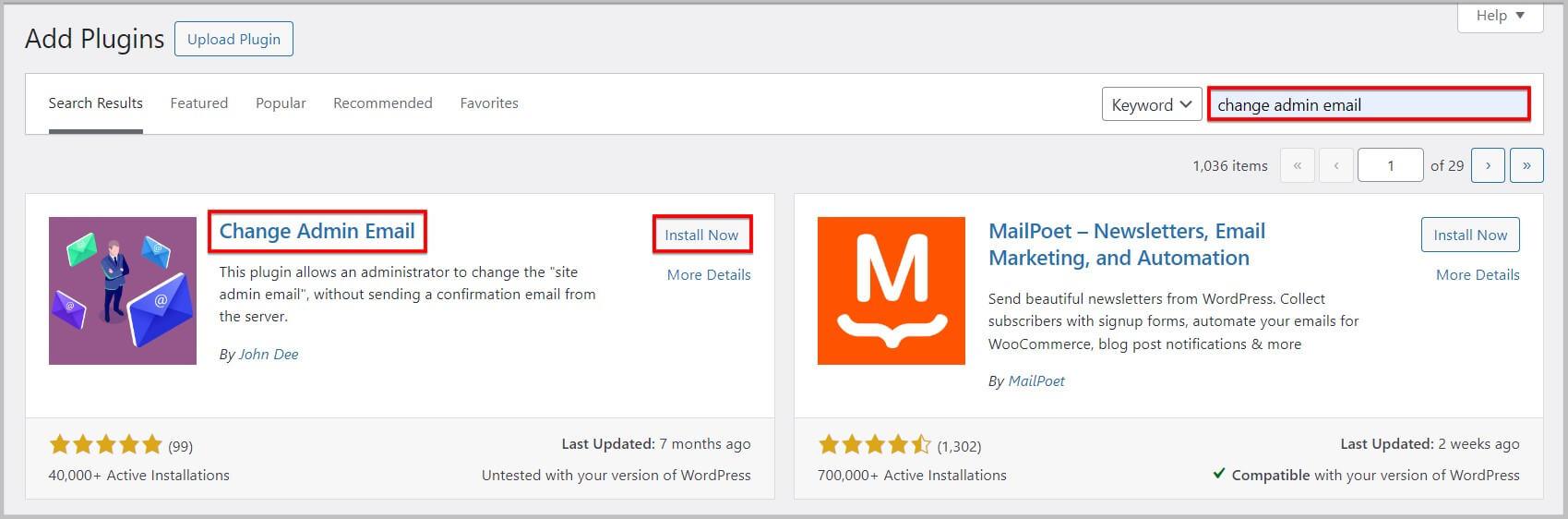The width and height of the screenshot is (1568, 519).
Task: Switch to the Search Results tab
Action: click(x=96, y=103)
